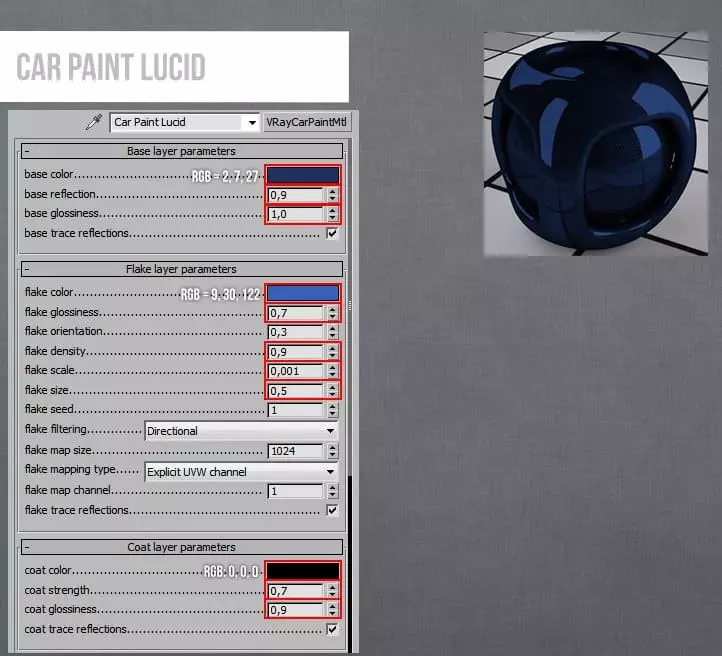The image size is (722, 656).
Task: Toggle flake trace reflections checkbox
Action: tap(332, 510)
